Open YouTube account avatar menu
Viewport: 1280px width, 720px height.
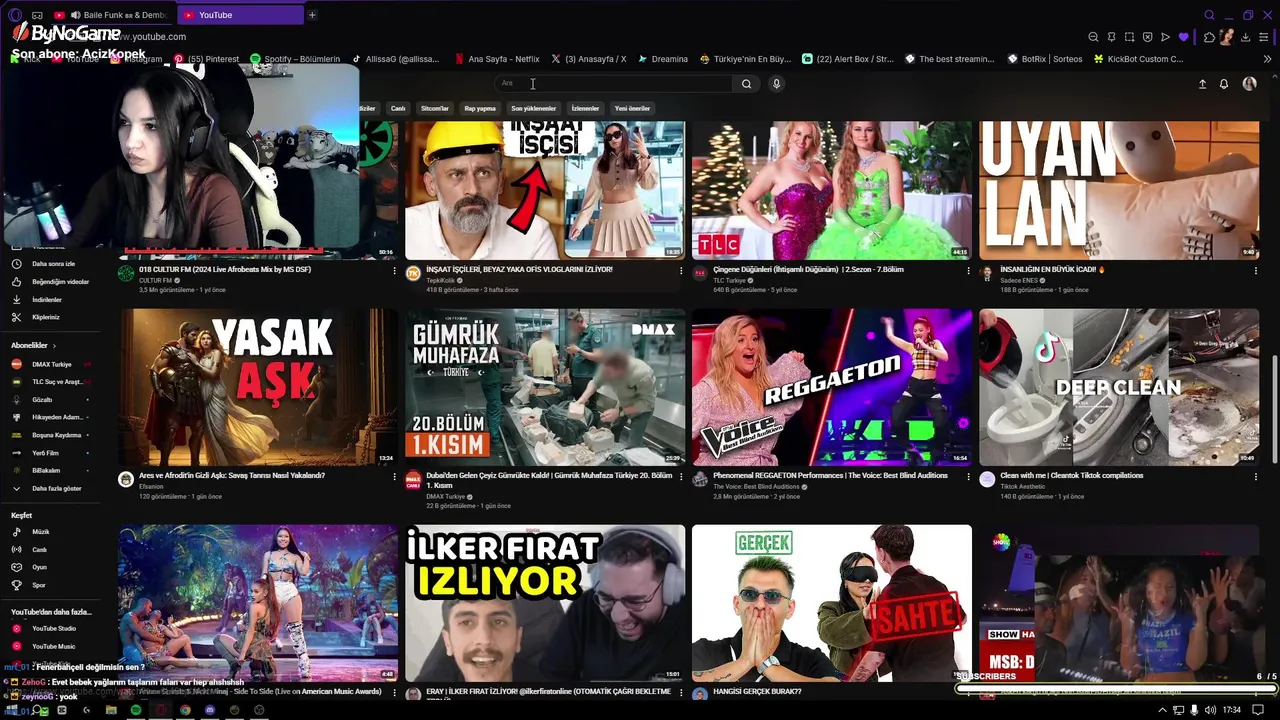1249,84
